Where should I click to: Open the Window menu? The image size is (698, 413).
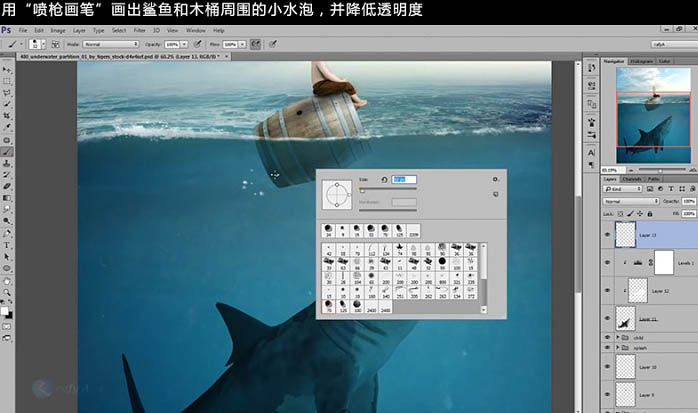[195, 30]
